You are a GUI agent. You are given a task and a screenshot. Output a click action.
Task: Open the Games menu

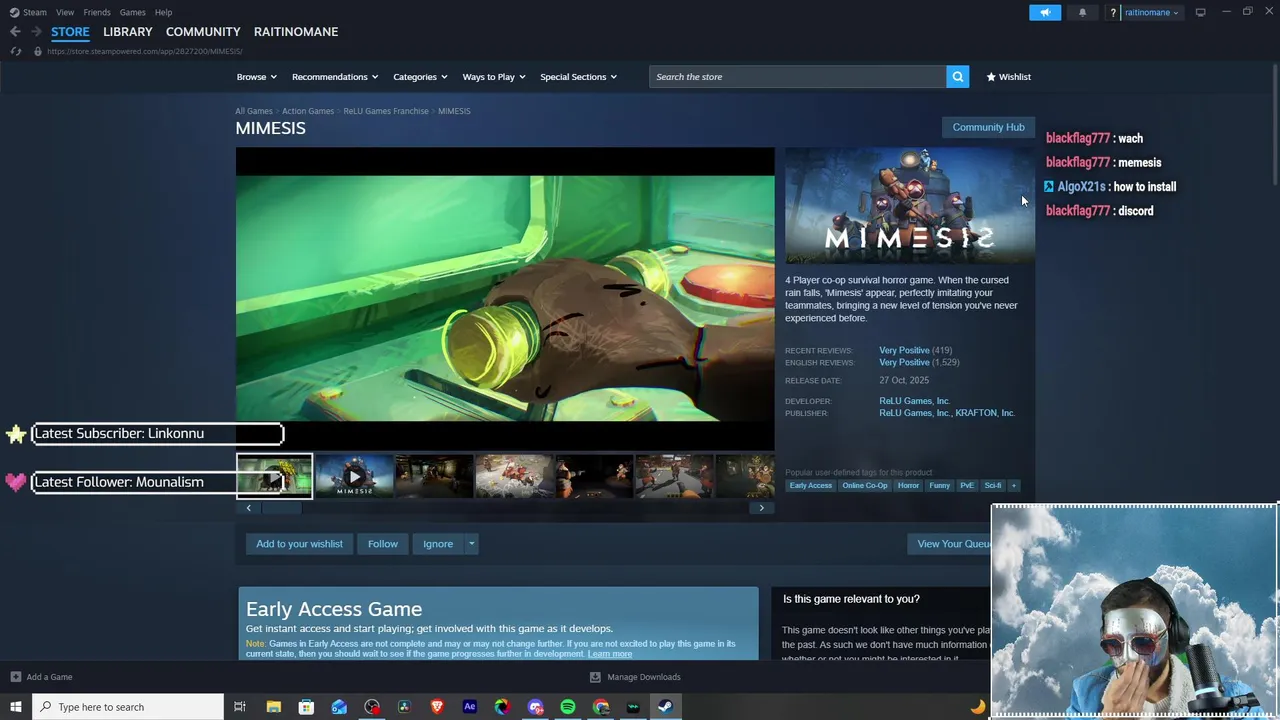coord(132,12)
